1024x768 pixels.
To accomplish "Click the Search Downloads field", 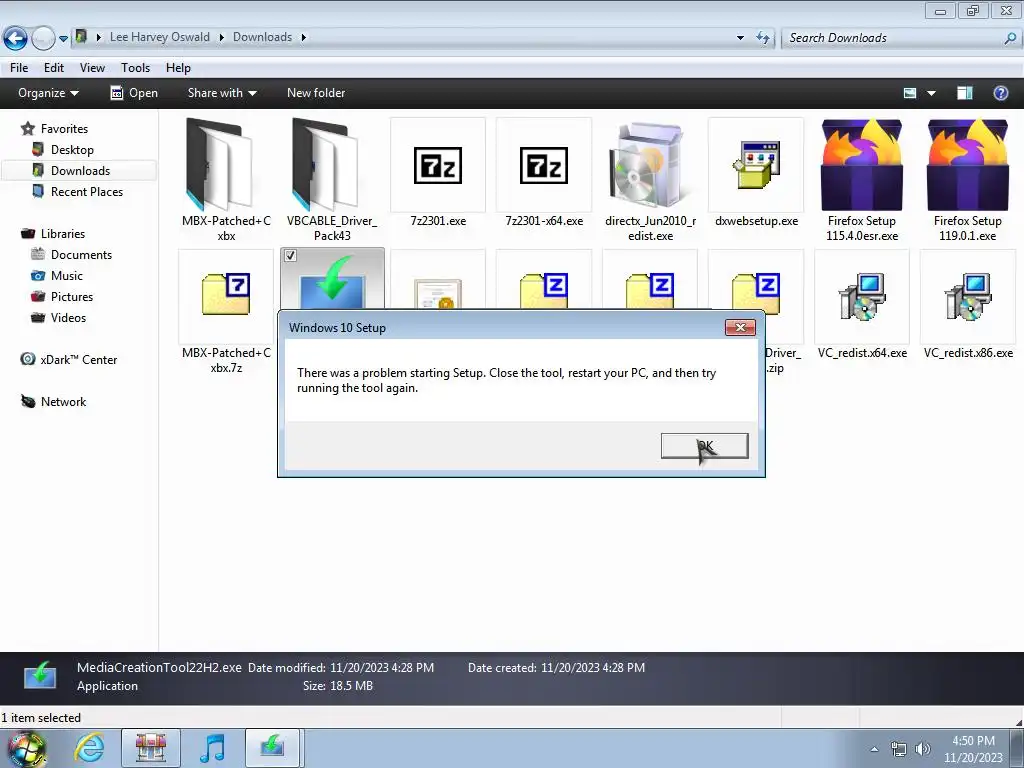I will click(892, 38).
